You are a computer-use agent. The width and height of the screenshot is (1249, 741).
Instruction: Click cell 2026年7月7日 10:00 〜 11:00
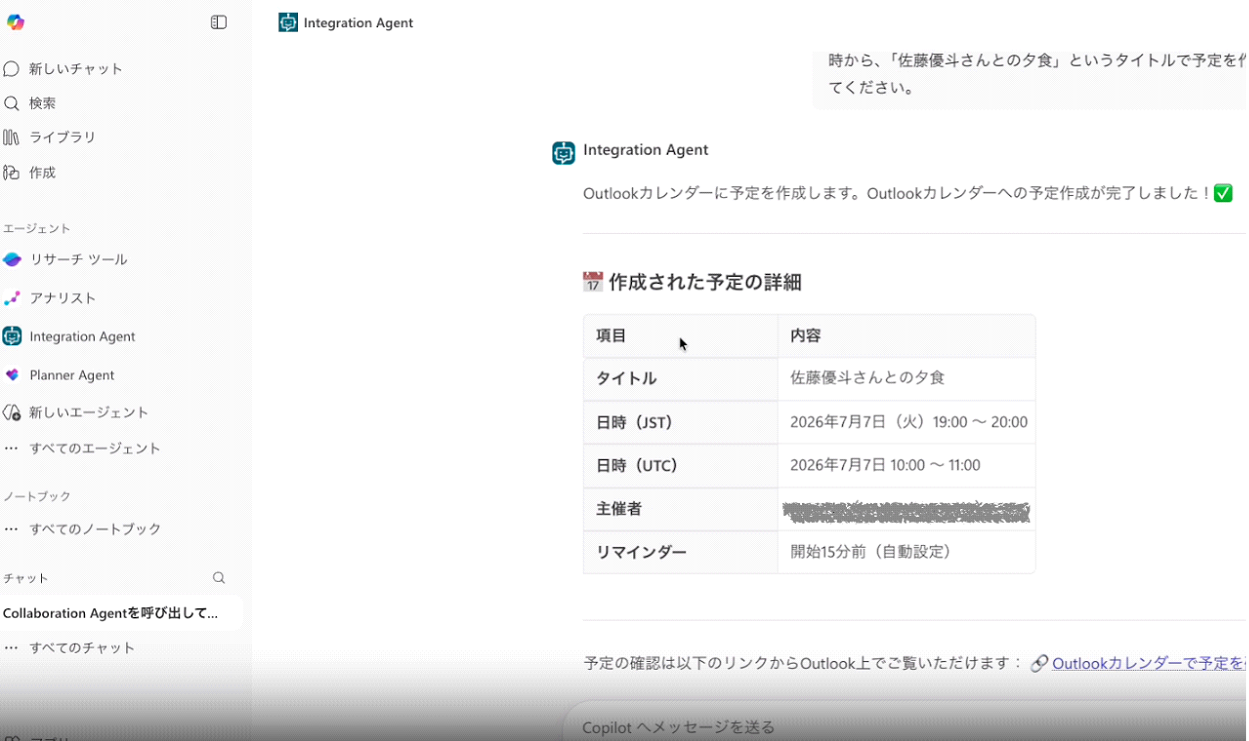[x=885, y=465]
